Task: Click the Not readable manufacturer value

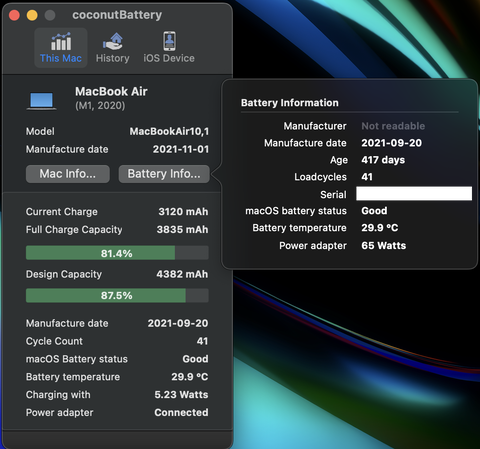Action: point(393,126)
